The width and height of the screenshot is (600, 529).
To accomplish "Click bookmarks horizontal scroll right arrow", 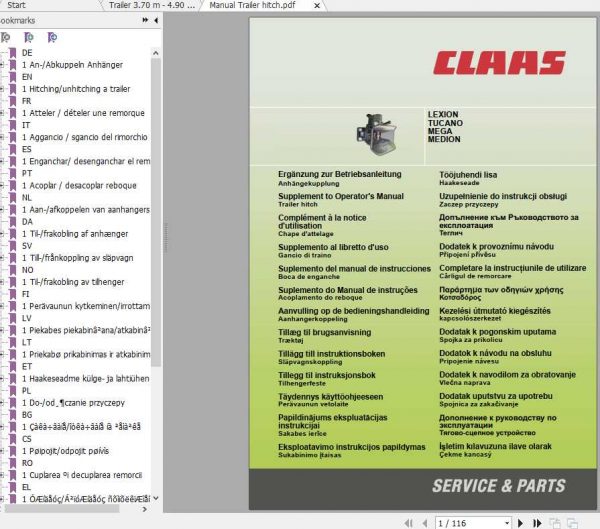I will 144,509.
